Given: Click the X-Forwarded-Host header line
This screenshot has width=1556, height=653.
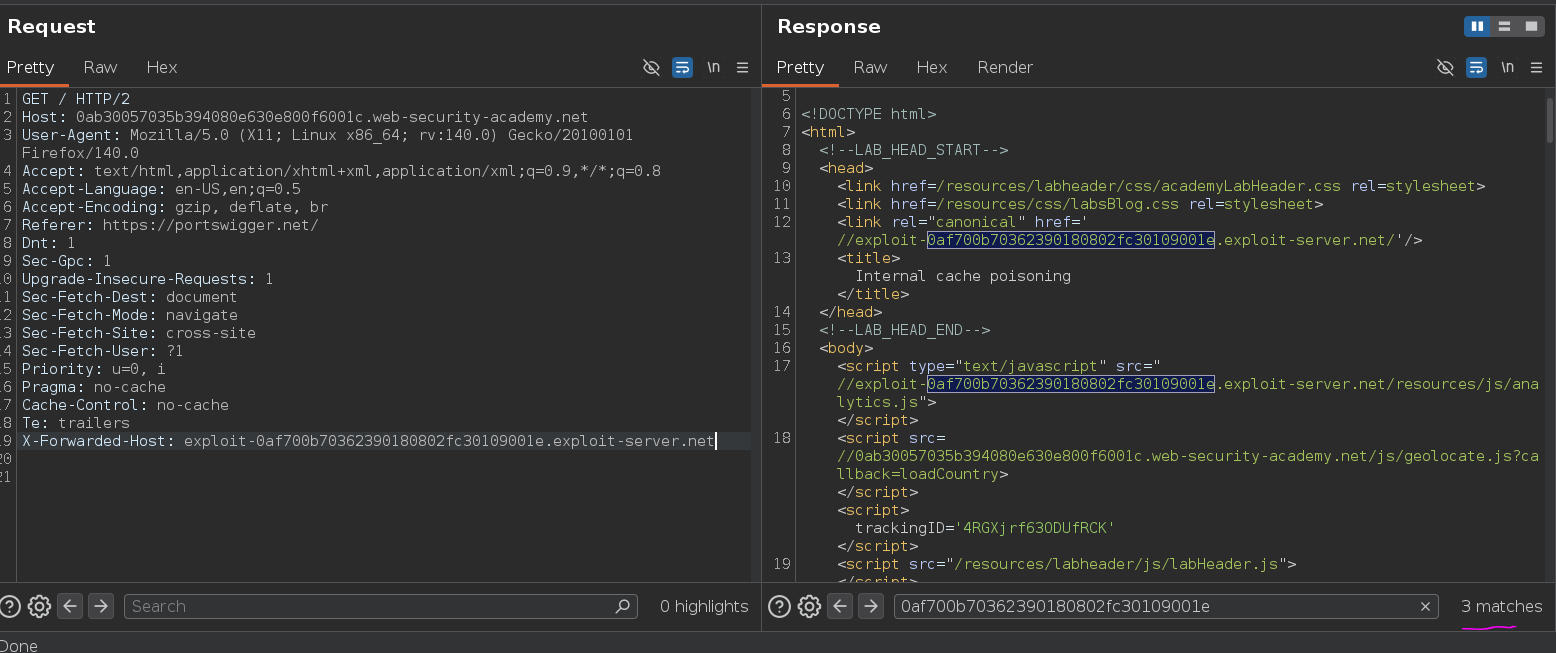Looking at the screenshot, I should (x=369, y=441).
